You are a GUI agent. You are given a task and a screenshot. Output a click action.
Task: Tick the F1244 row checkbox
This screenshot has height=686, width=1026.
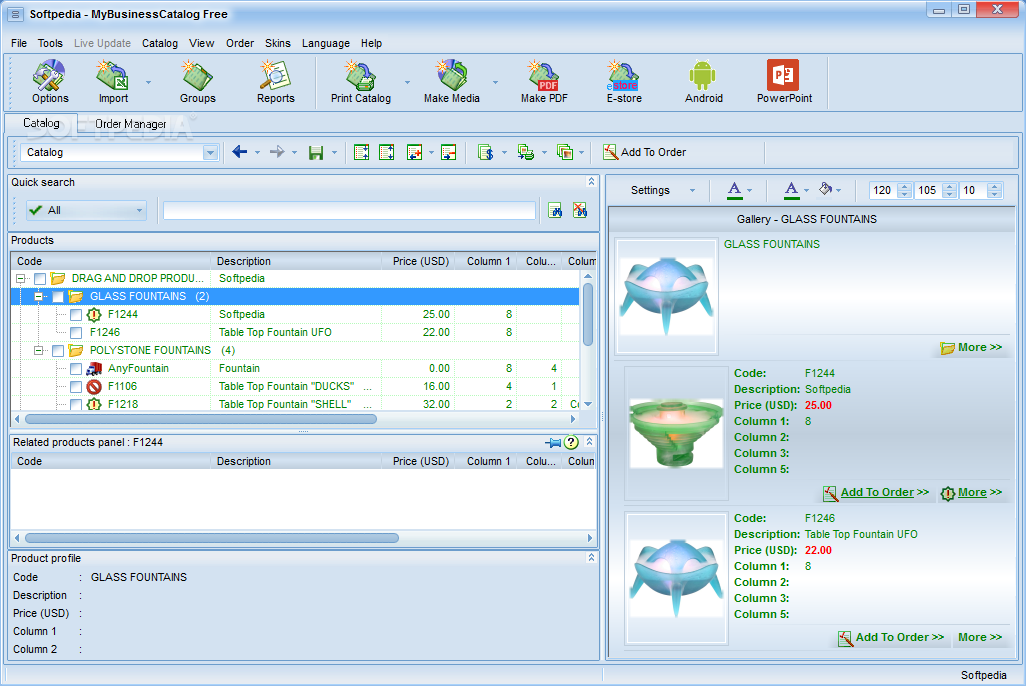76,315
